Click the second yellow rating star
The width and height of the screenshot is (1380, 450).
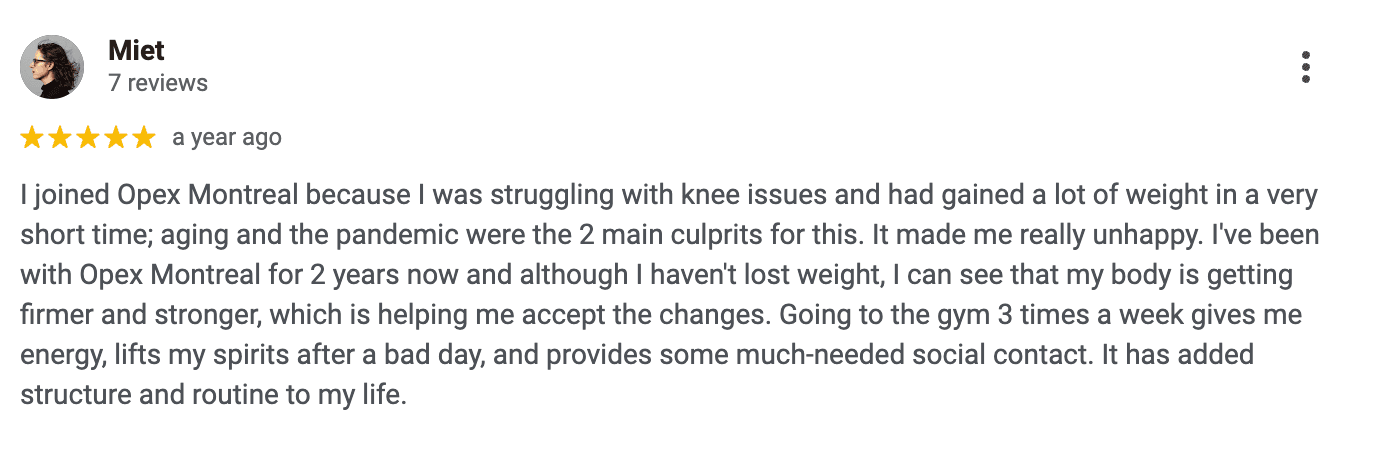point(60,138)
